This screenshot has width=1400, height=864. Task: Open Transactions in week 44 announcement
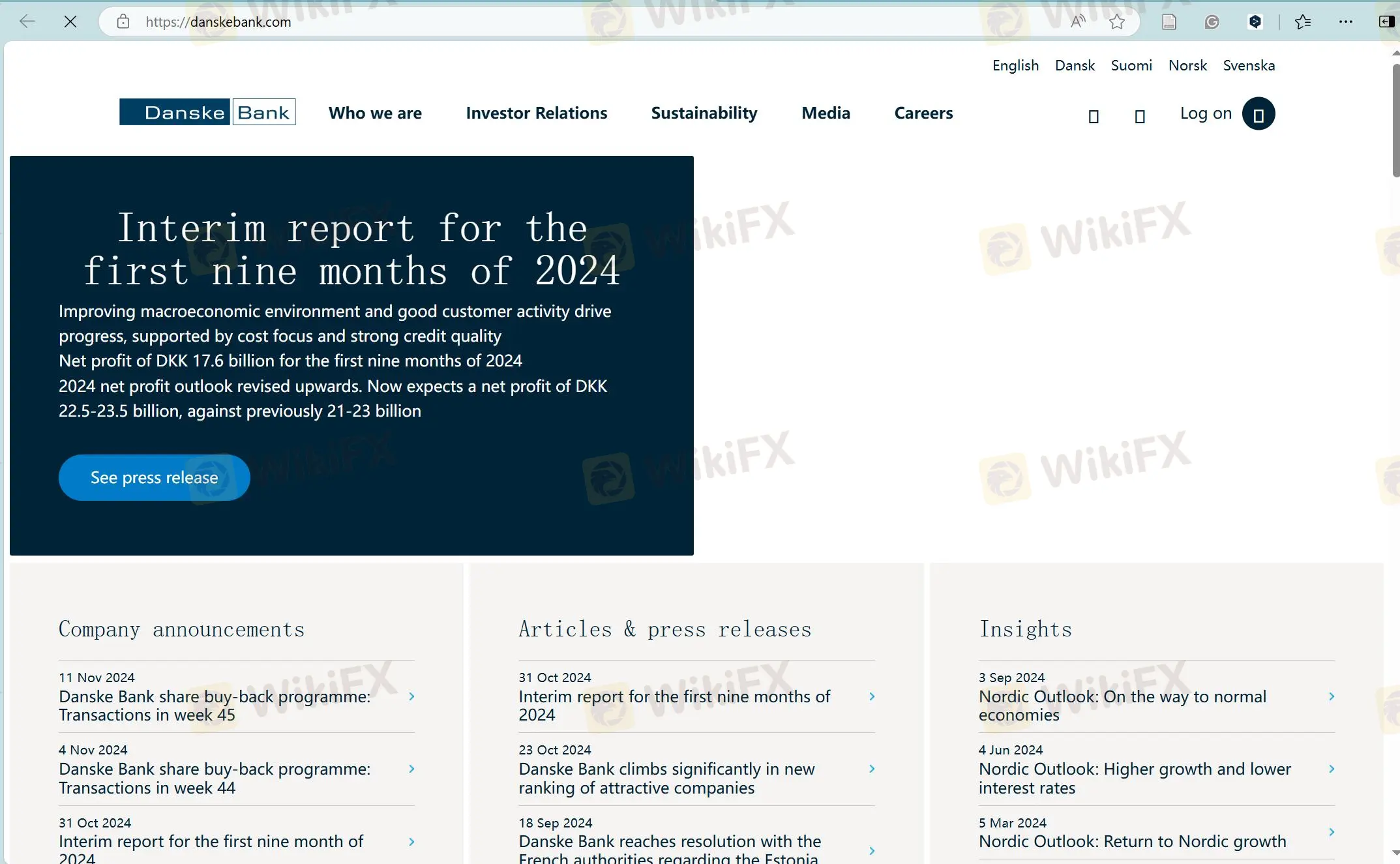pos(215,779)
